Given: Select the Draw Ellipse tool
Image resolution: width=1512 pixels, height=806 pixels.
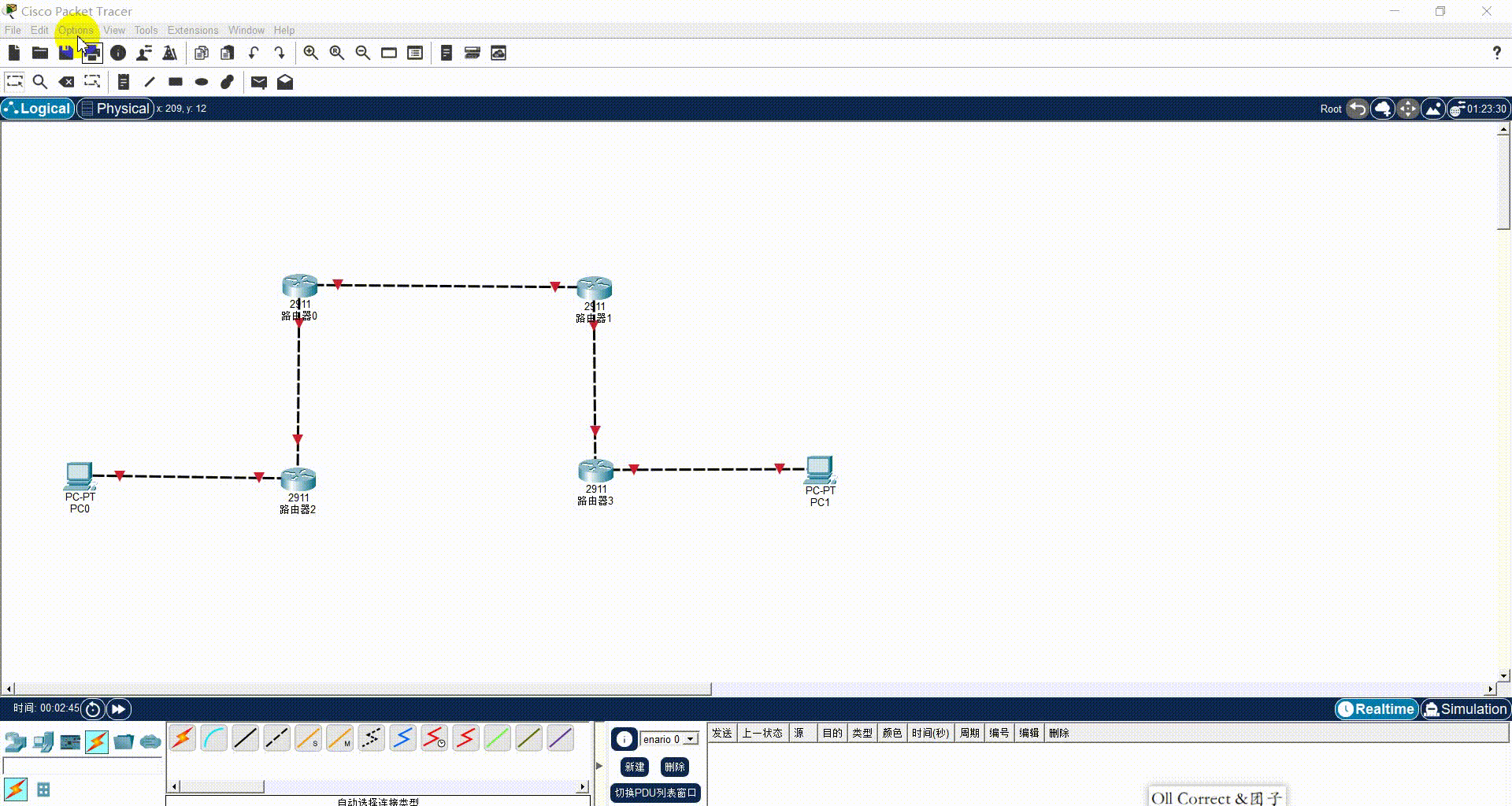Looking at the screenshot, I should click(202, 81).
